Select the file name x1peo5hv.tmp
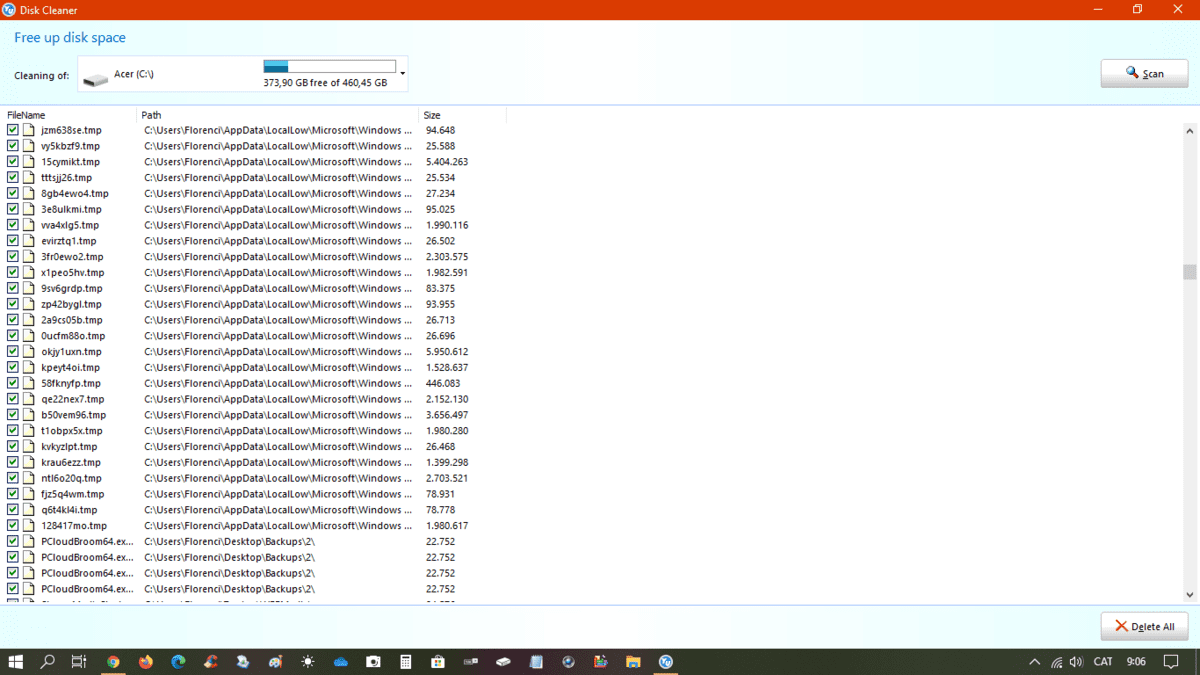1200x675 pixels. [x=72, y=273]
